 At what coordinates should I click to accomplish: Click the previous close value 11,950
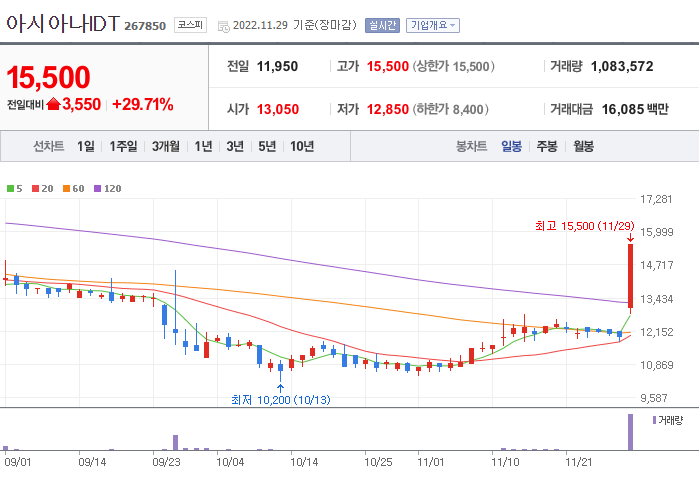coord(277,66)
